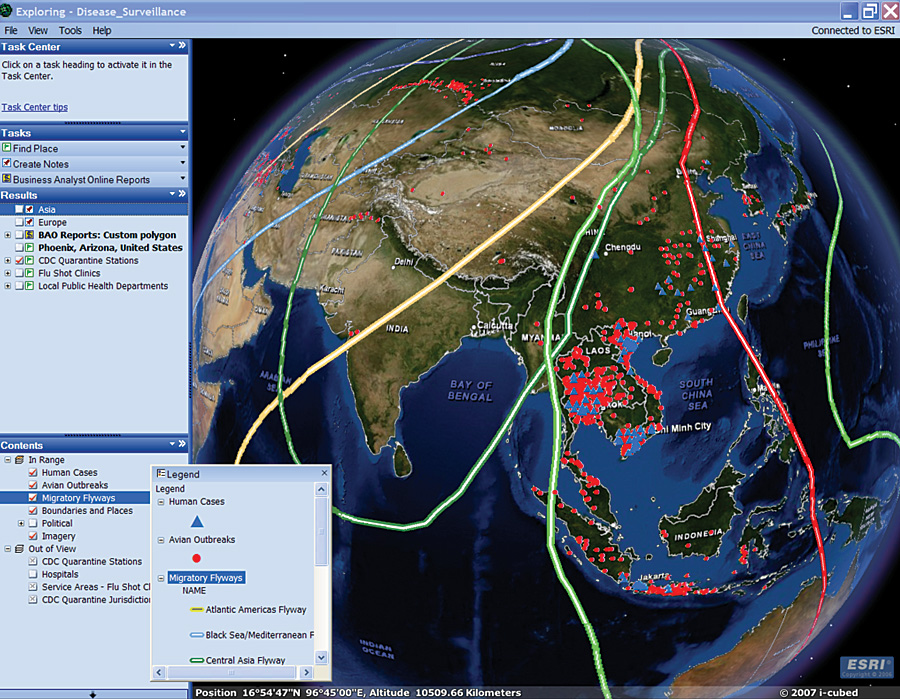This screenshot has width=900, height=699.
Task: Click the pushpin icon beside Europe result
Action: tap(29, 222)
